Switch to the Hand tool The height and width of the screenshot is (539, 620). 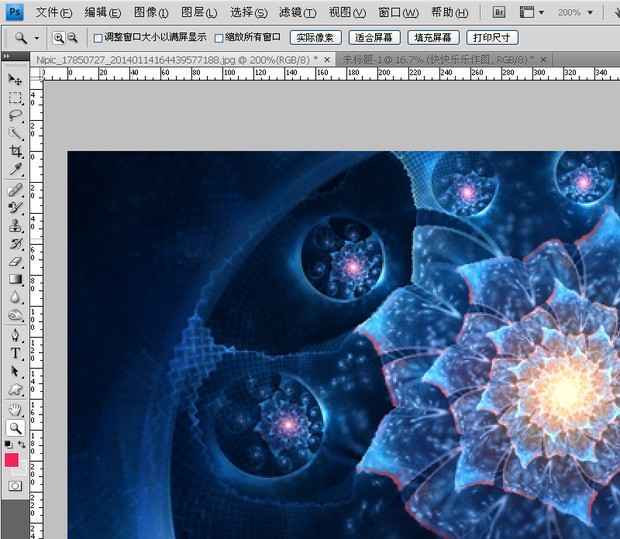[x=15, y=409]
